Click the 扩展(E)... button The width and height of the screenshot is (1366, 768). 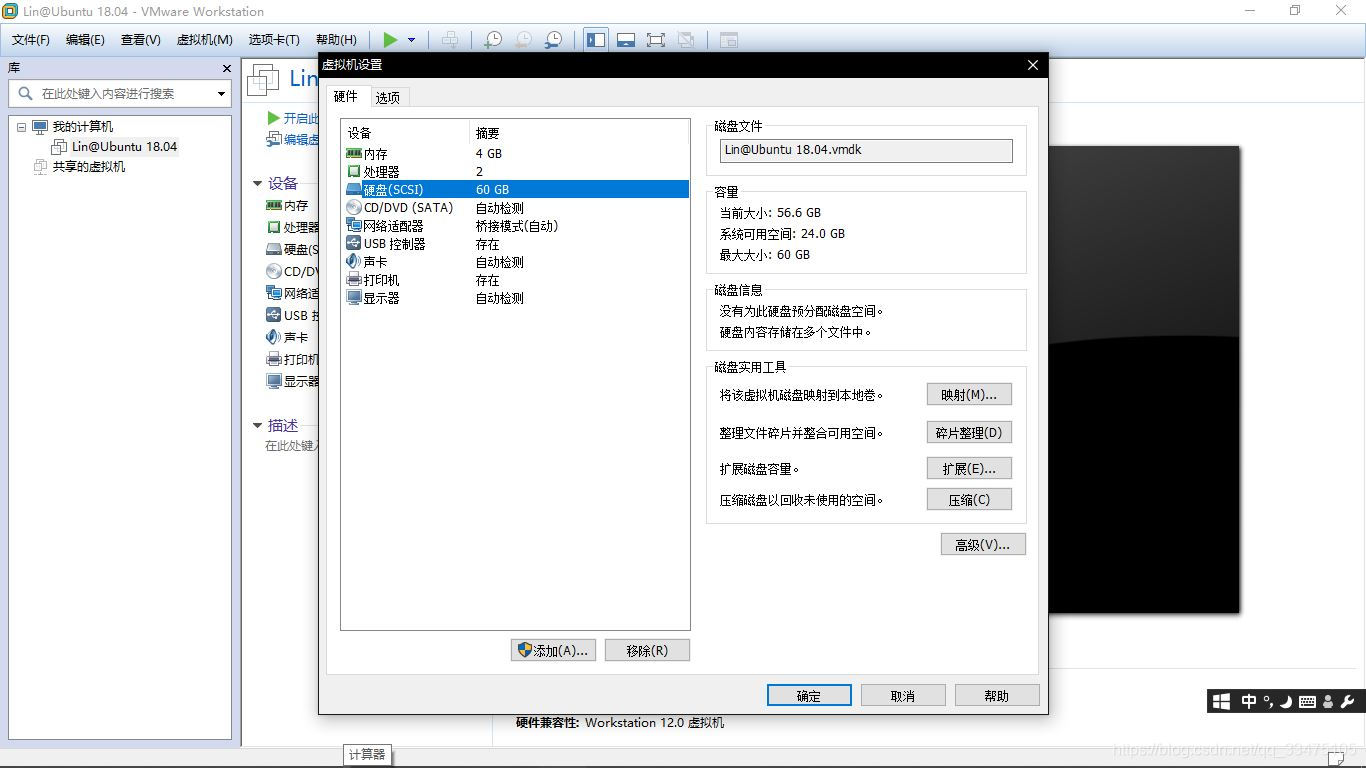[969, 468]
